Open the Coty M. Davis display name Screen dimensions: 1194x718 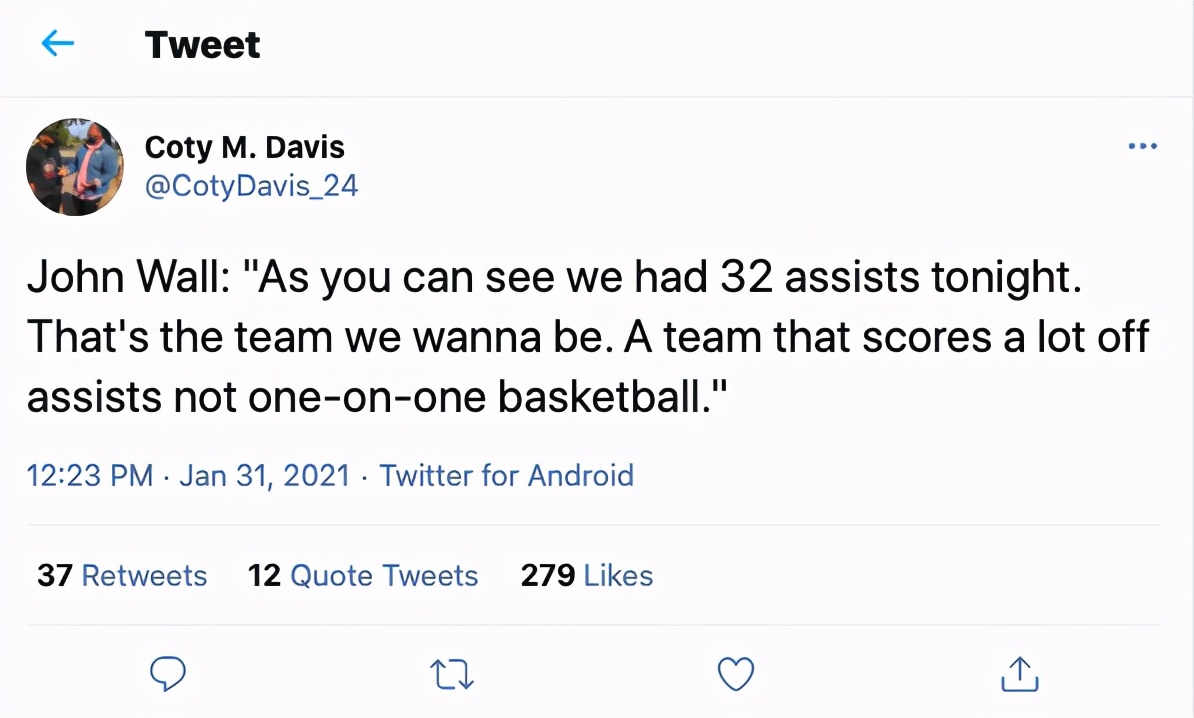pyautogui.click(x=244, y=148)
